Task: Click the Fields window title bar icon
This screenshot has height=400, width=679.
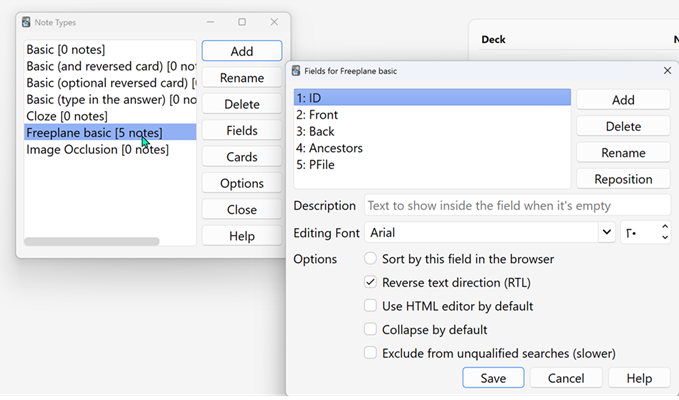Action: (x=296, y=71)
